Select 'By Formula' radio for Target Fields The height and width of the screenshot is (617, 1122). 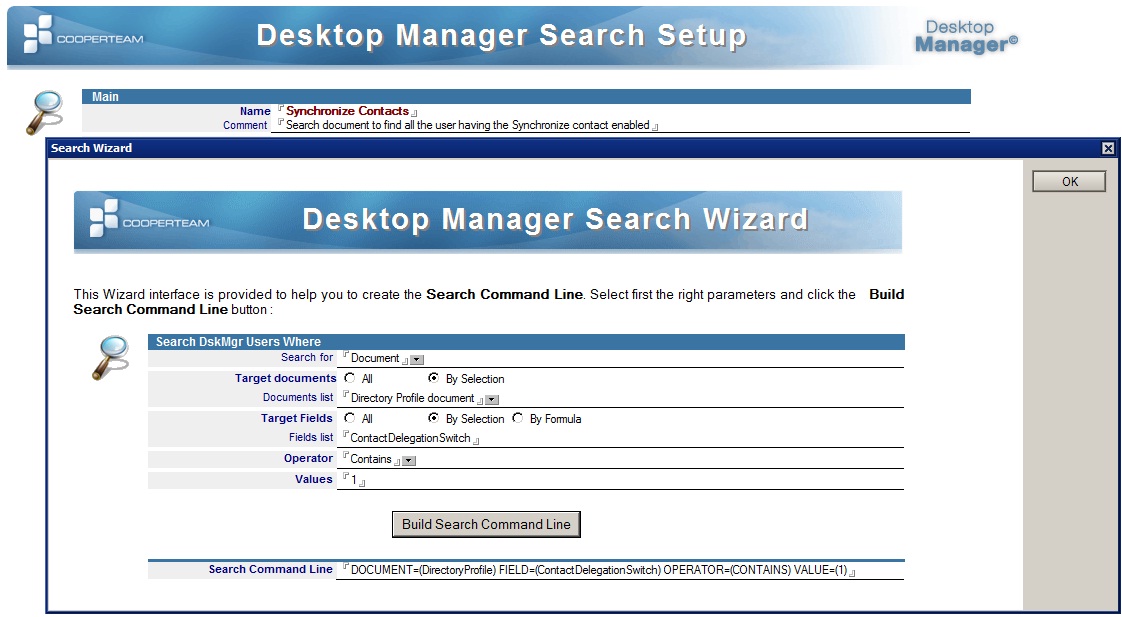click(517, 418)
